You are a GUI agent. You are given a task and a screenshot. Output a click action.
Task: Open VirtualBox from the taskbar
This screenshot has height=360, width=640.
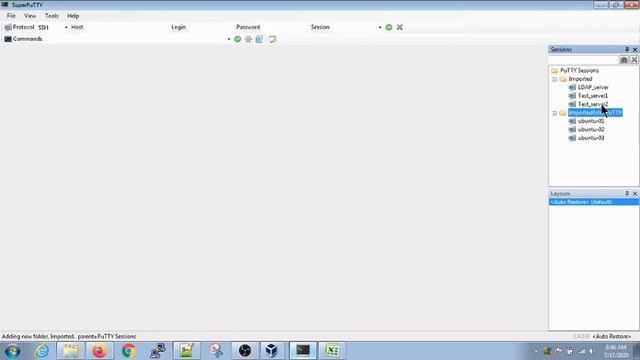(272, 351)
